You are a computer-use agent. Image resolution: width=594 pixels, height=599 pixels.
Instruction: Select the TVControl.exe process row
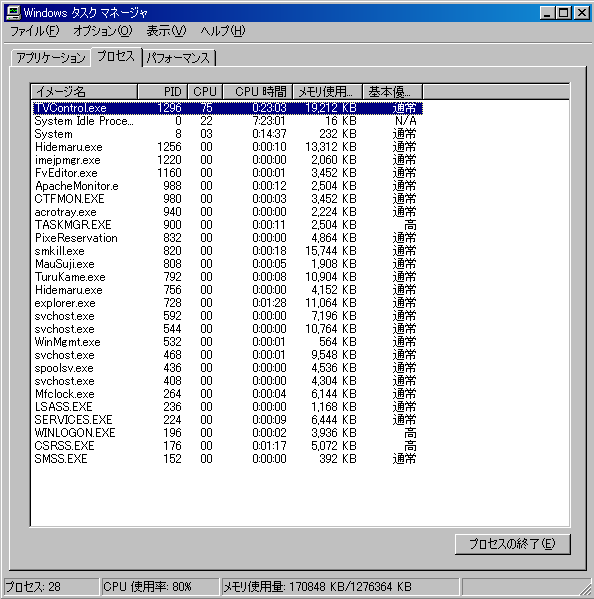228,108
